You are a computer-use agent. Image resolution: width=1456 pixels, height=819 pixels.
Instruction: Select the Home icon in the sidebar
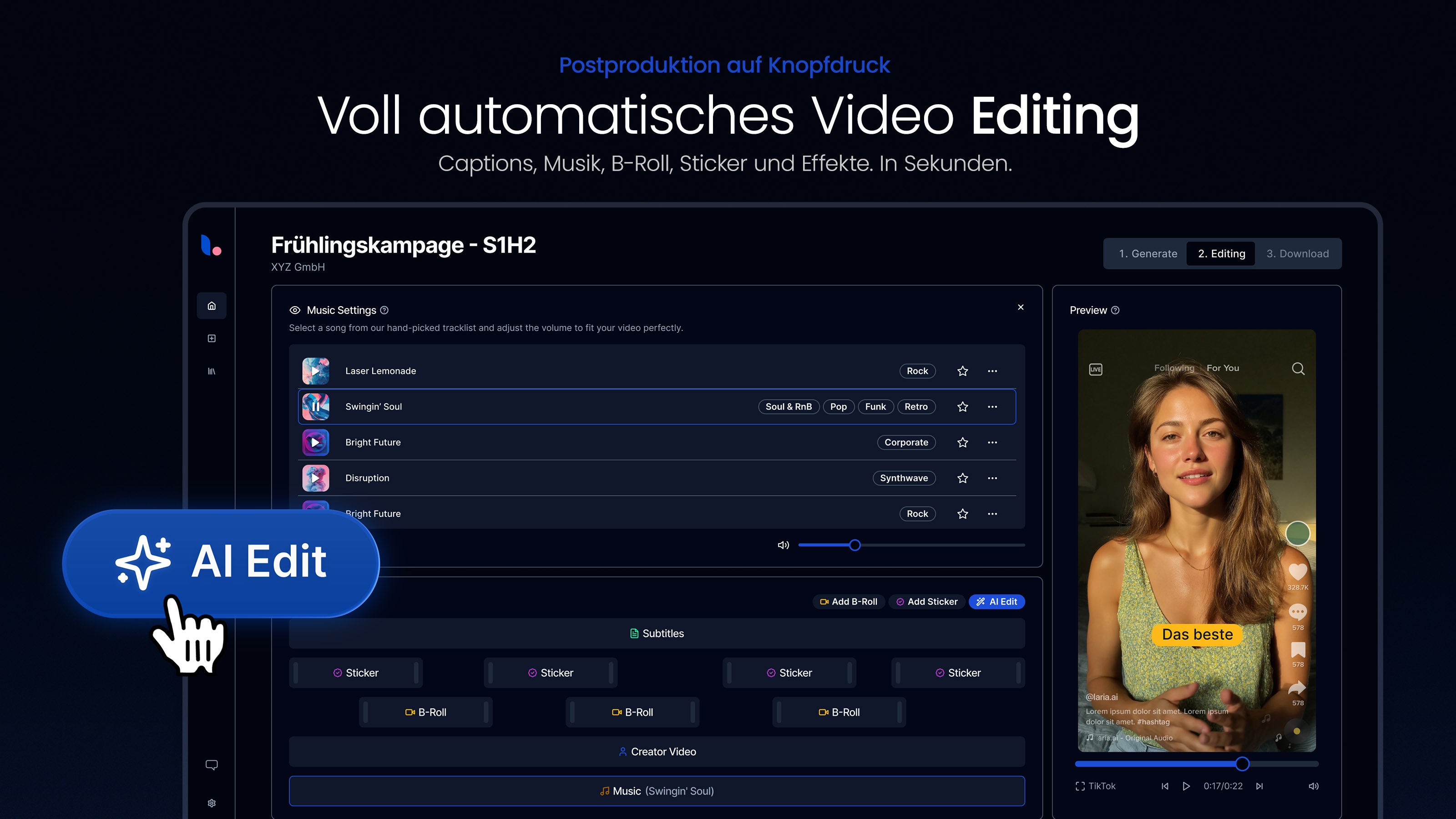(212, 306)
